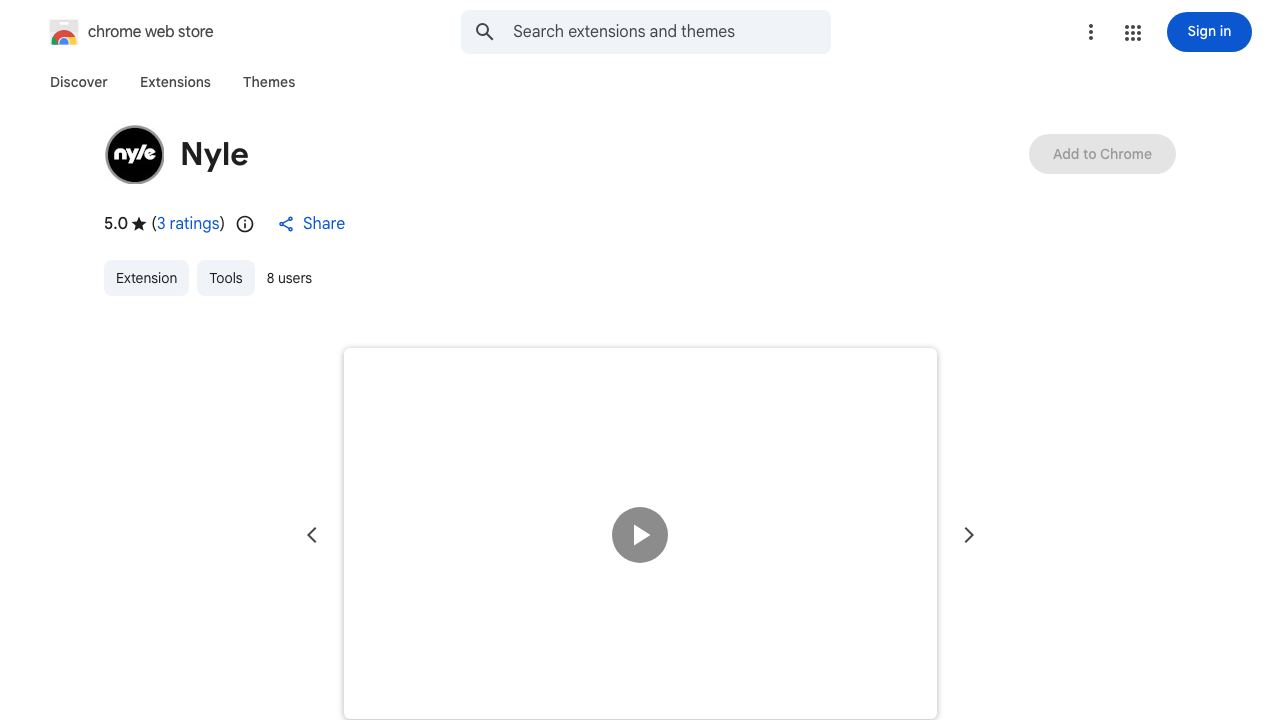
Task: Open the 3 ratings link
Action: (x=188, y=224)
